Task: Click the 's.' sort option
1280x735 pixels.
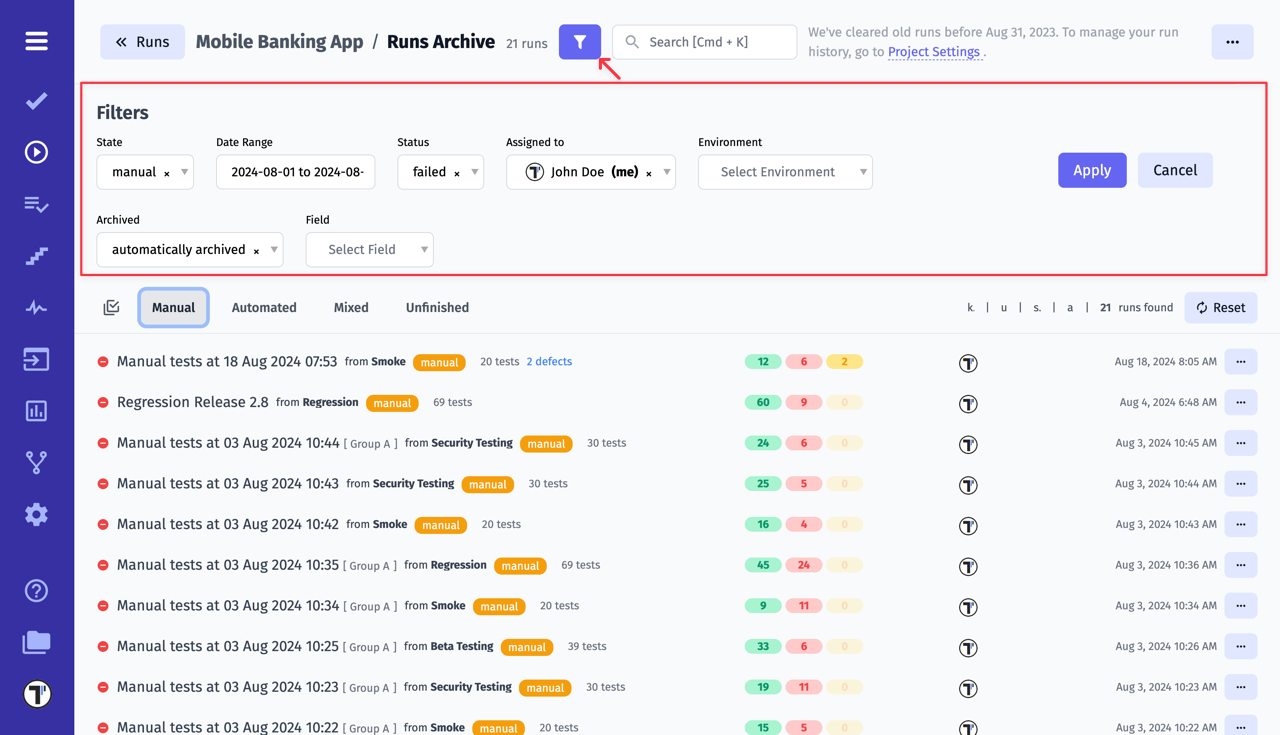Action: (1037, 308)
